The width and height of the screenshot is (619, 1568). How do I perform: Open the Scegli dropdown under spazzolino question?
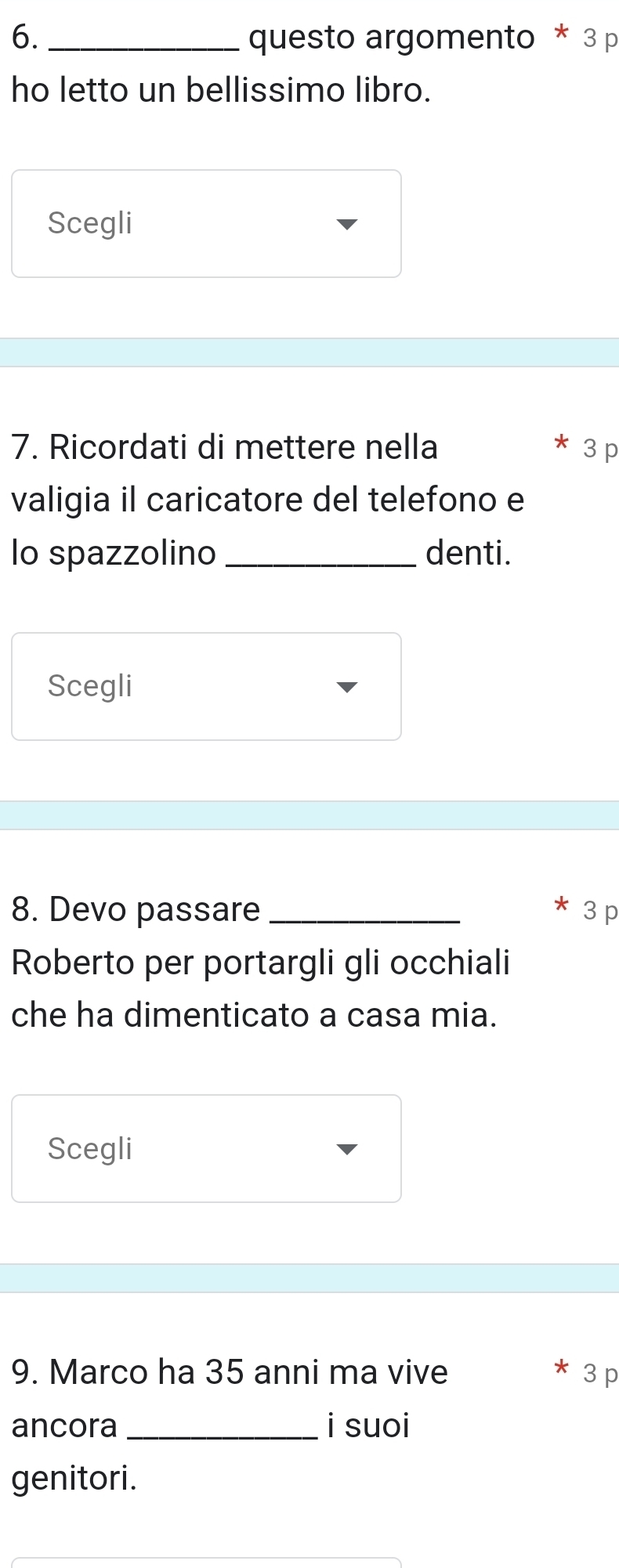pyautogui.click(x=205, y=686)
